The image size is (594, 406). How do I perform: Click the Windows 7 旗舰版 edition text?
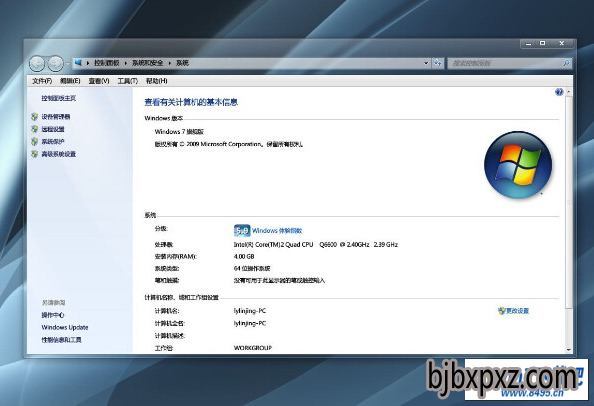coord(179,132)
